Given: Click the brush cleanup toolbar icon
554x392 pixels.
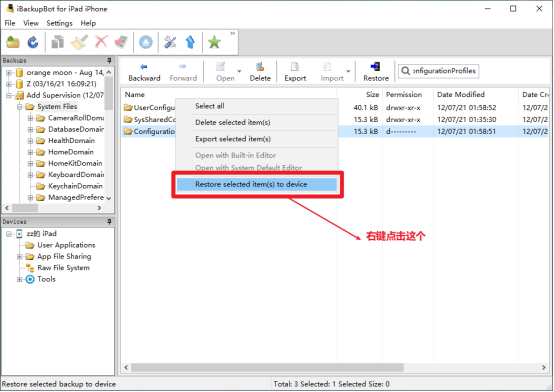Looking at the screenshot, I should coord(79,42).
